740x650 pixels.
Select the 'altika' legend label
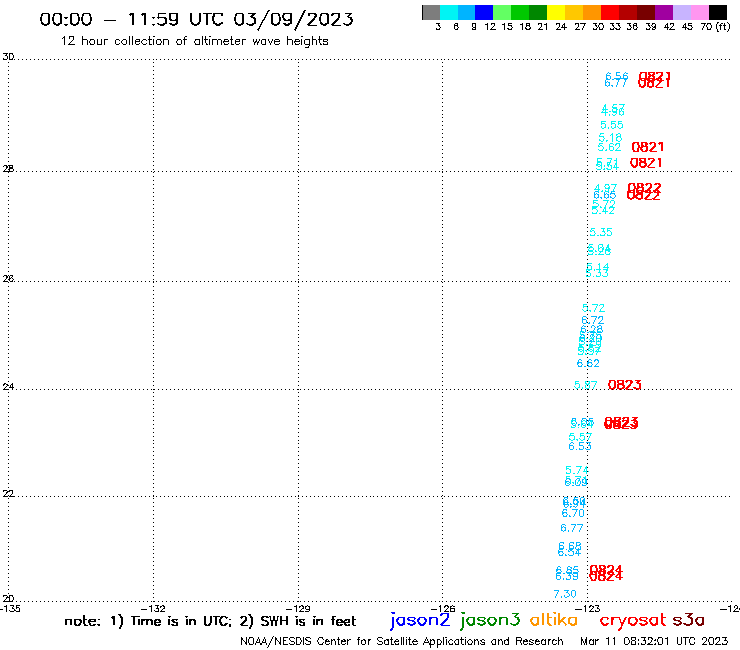pyautogui.click(x=554, y=620)
